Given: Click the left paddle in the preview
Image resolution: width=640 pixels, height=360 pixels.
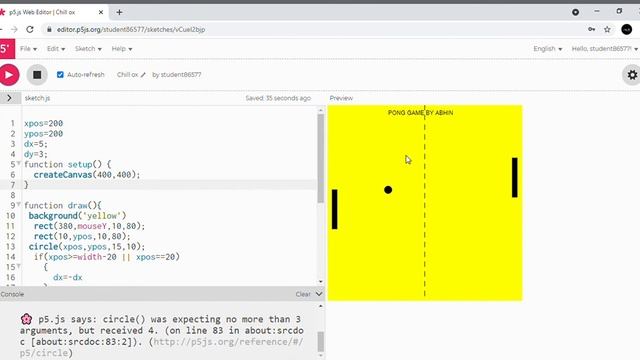Looking at the screenshot, I should click(335, 209).
